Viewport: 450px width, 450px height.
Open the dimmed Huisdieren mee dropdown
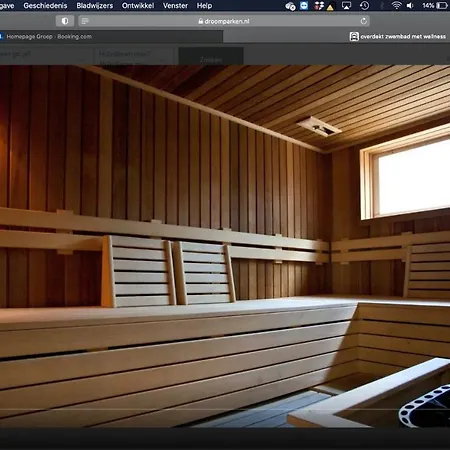[x=134, y=56]
